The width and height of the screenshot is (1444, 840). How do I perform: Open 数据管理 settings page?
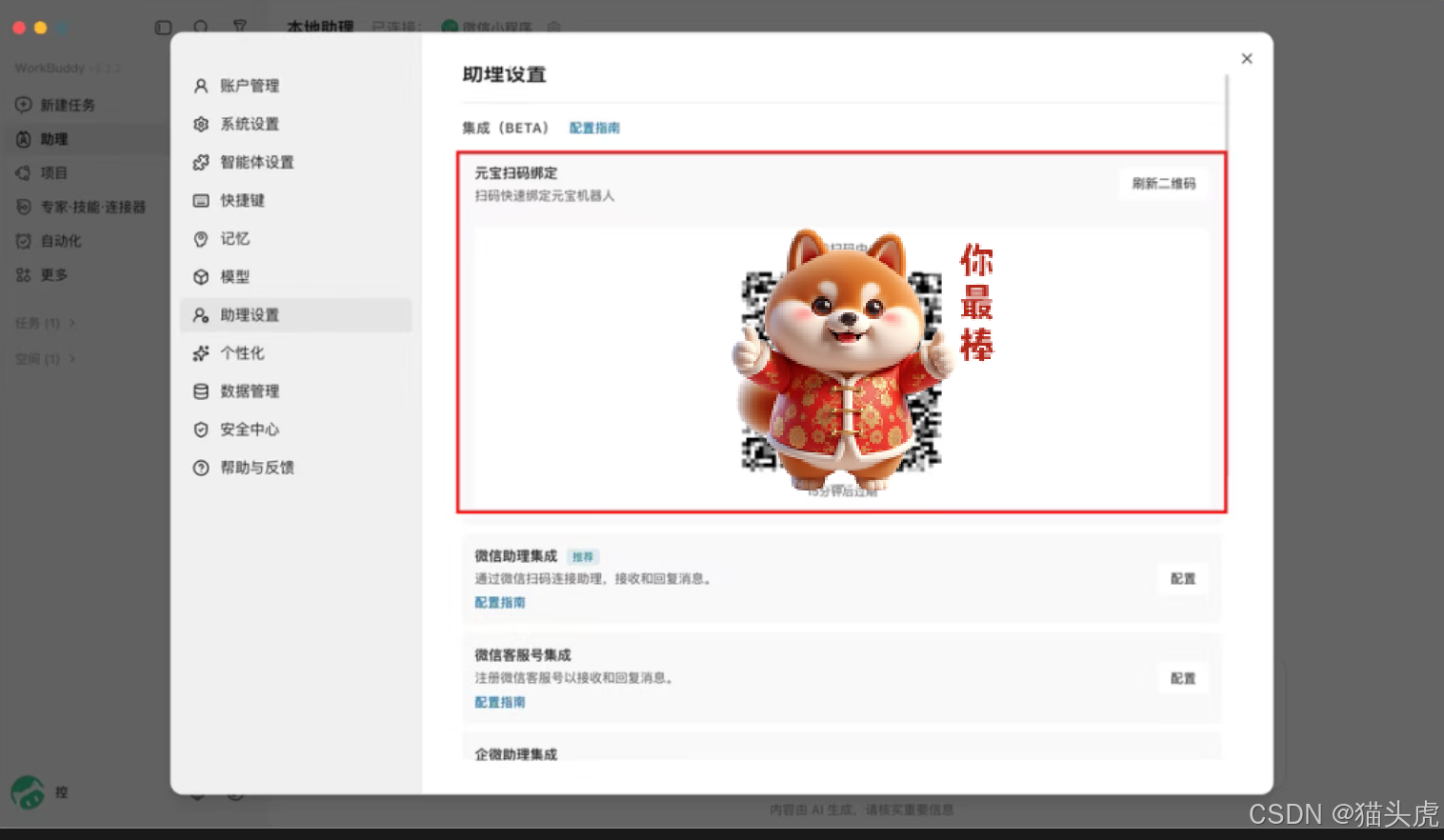click(x=295, y=391)
